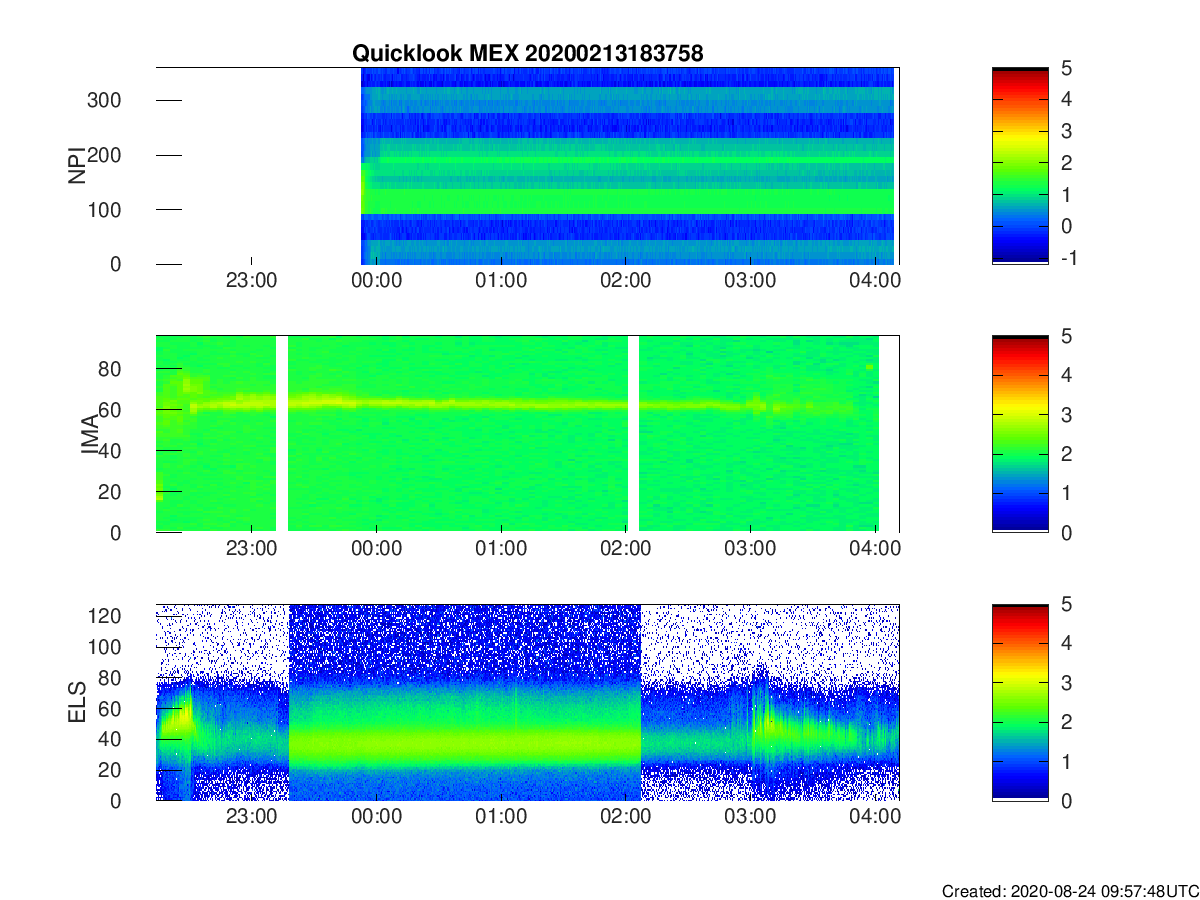Click the NPI spectrogram plot area

[528, 166]
